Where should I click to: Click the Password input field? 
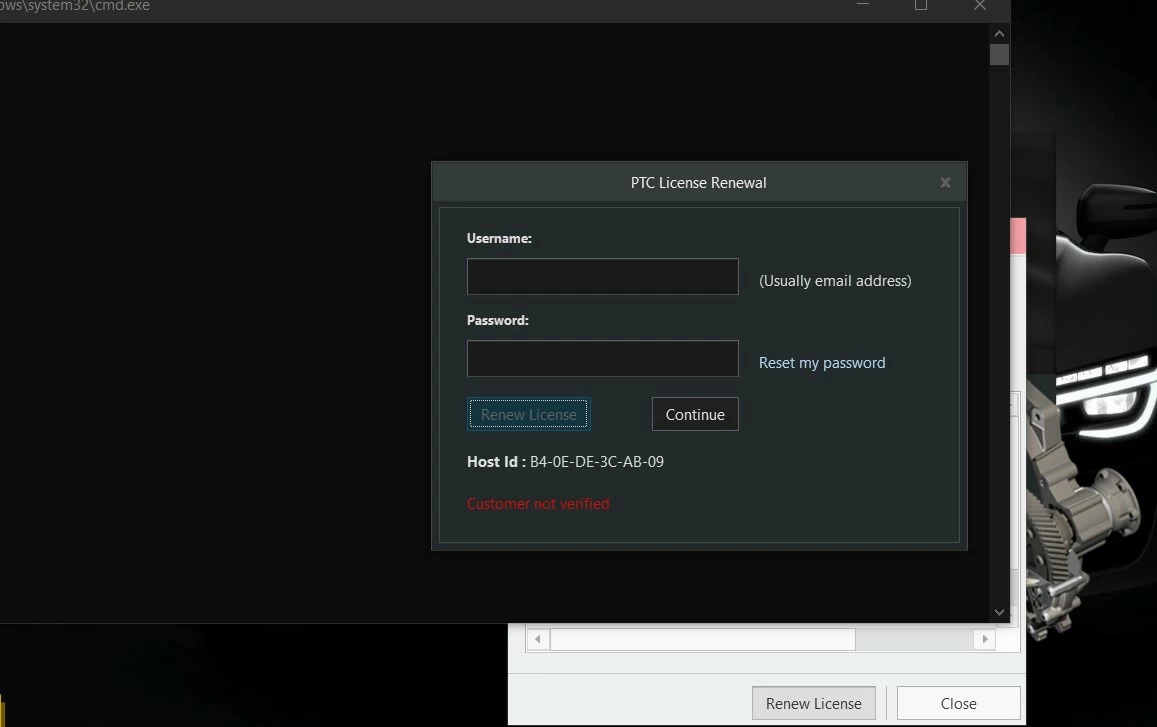602,359
